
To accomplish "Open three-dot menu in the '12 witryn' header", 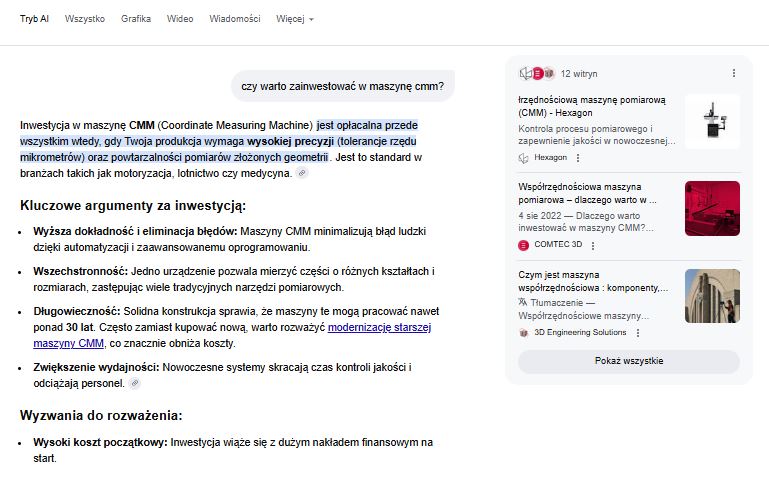I will 733,73.
